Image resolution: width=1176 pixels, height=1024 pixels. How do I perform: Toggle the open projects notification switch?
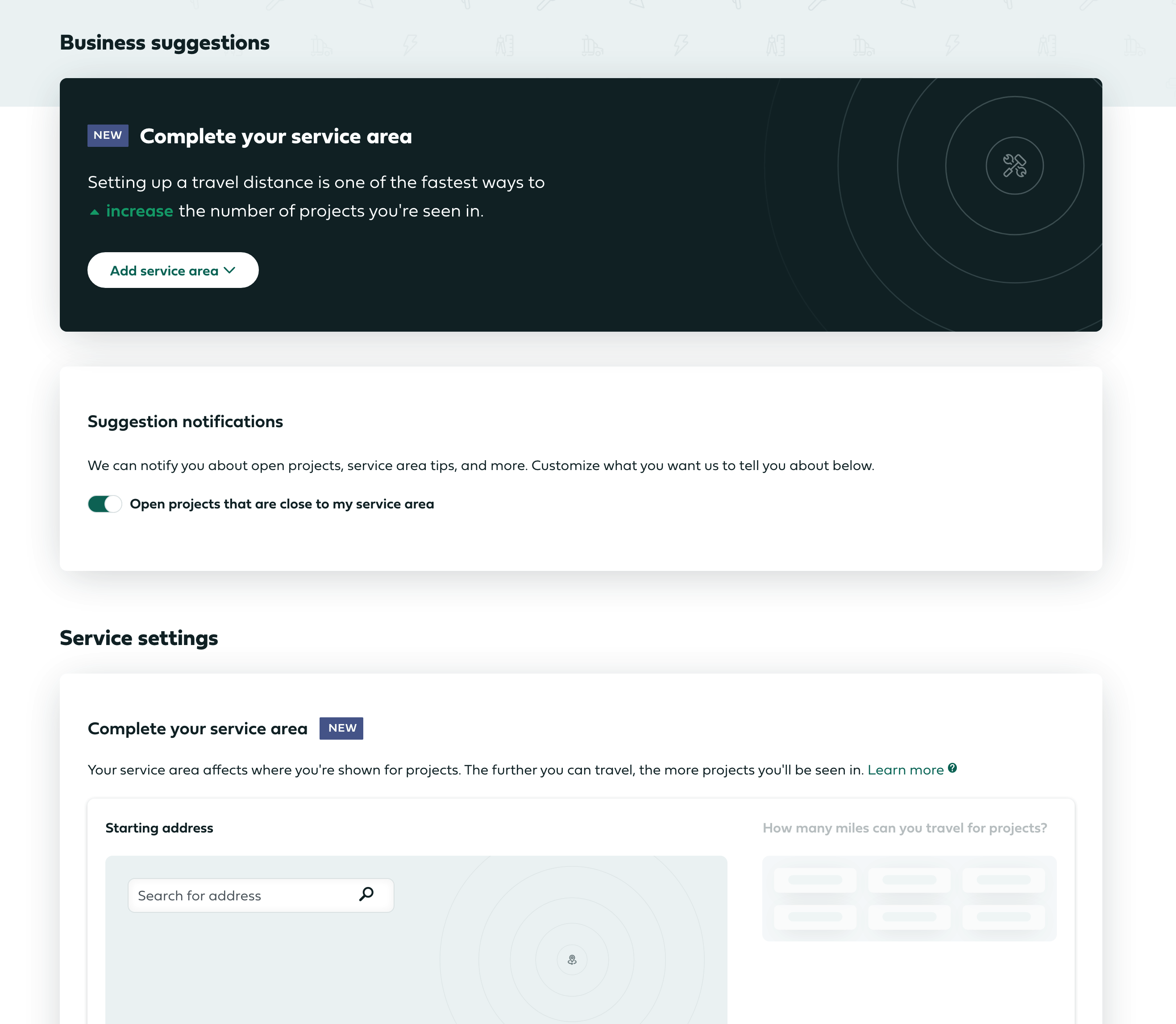point(104,504)
